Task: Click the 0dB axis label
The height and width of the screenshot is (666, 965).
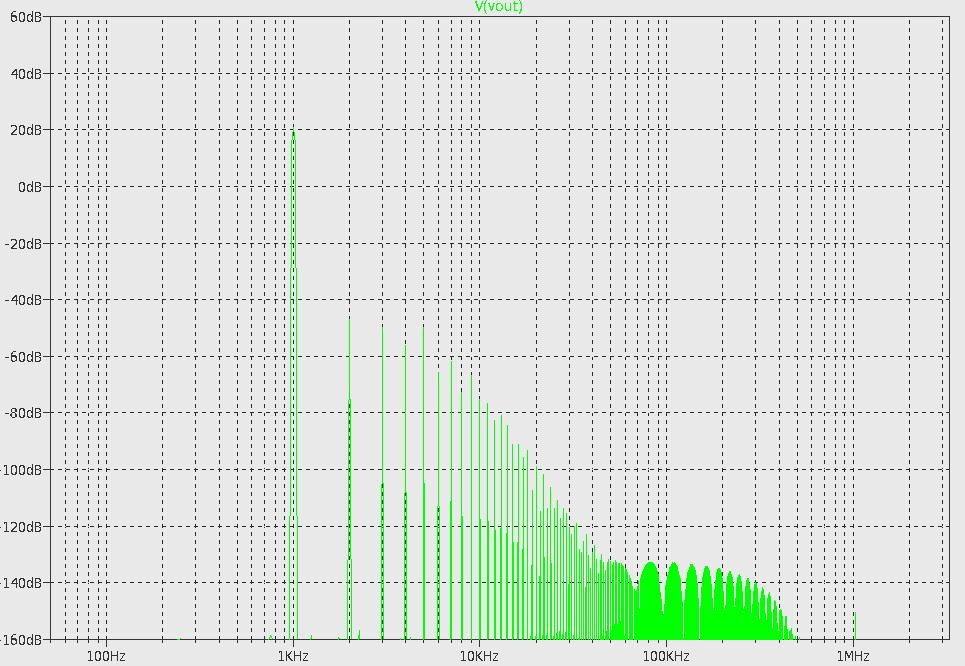Action: click(30, 187)
